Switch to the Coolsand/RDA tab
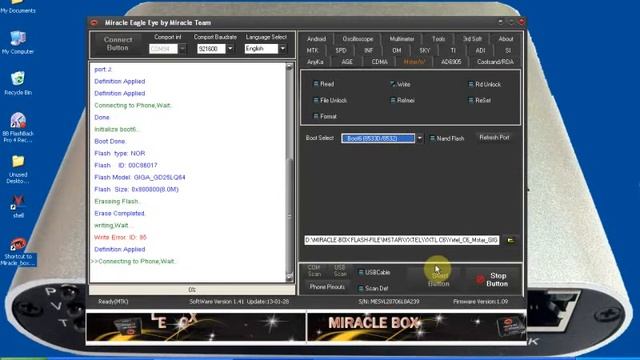This screenshot has height=360, width=640. (x=495, y=62)
